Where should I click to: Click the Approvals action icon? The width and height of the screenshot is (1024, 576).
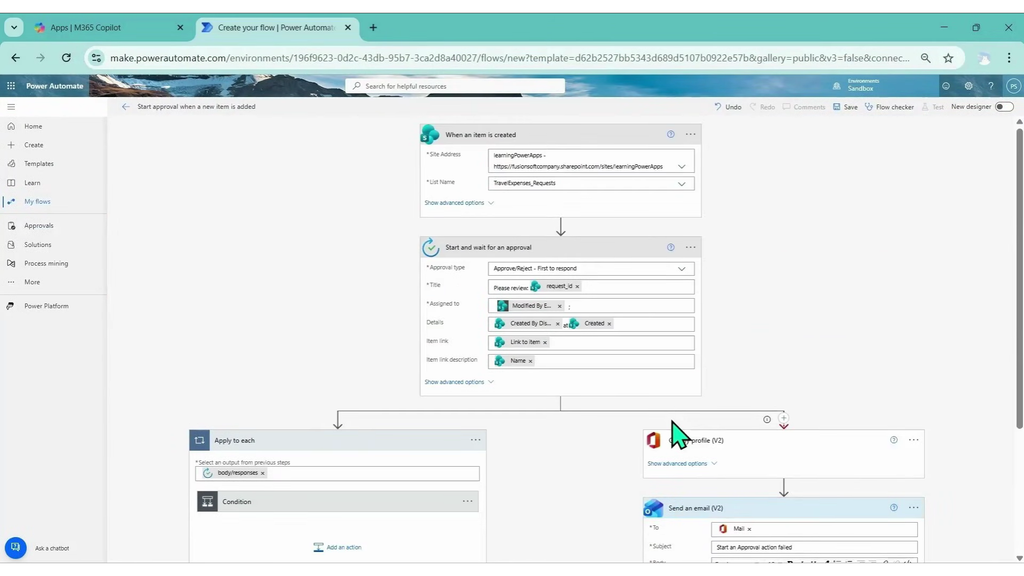tap(430, 248)
